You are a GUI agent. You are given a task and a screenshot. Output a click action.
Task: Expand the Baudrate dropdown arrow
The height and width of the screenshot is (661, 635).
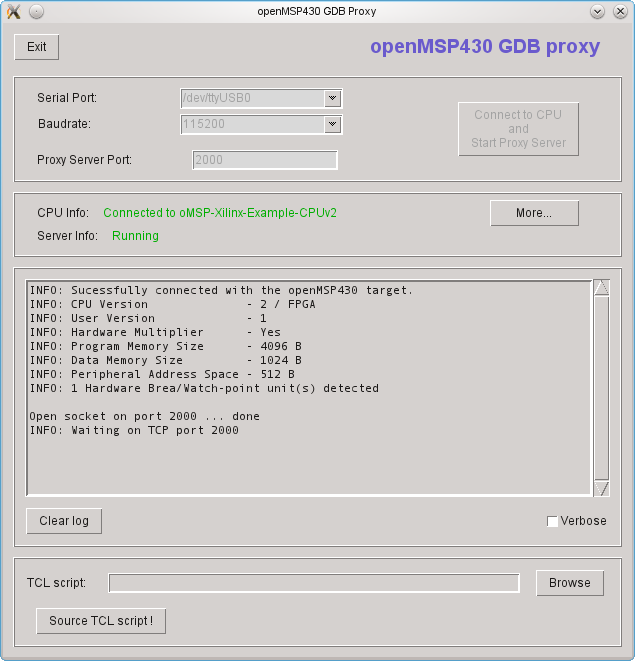(x=333, y=124)
